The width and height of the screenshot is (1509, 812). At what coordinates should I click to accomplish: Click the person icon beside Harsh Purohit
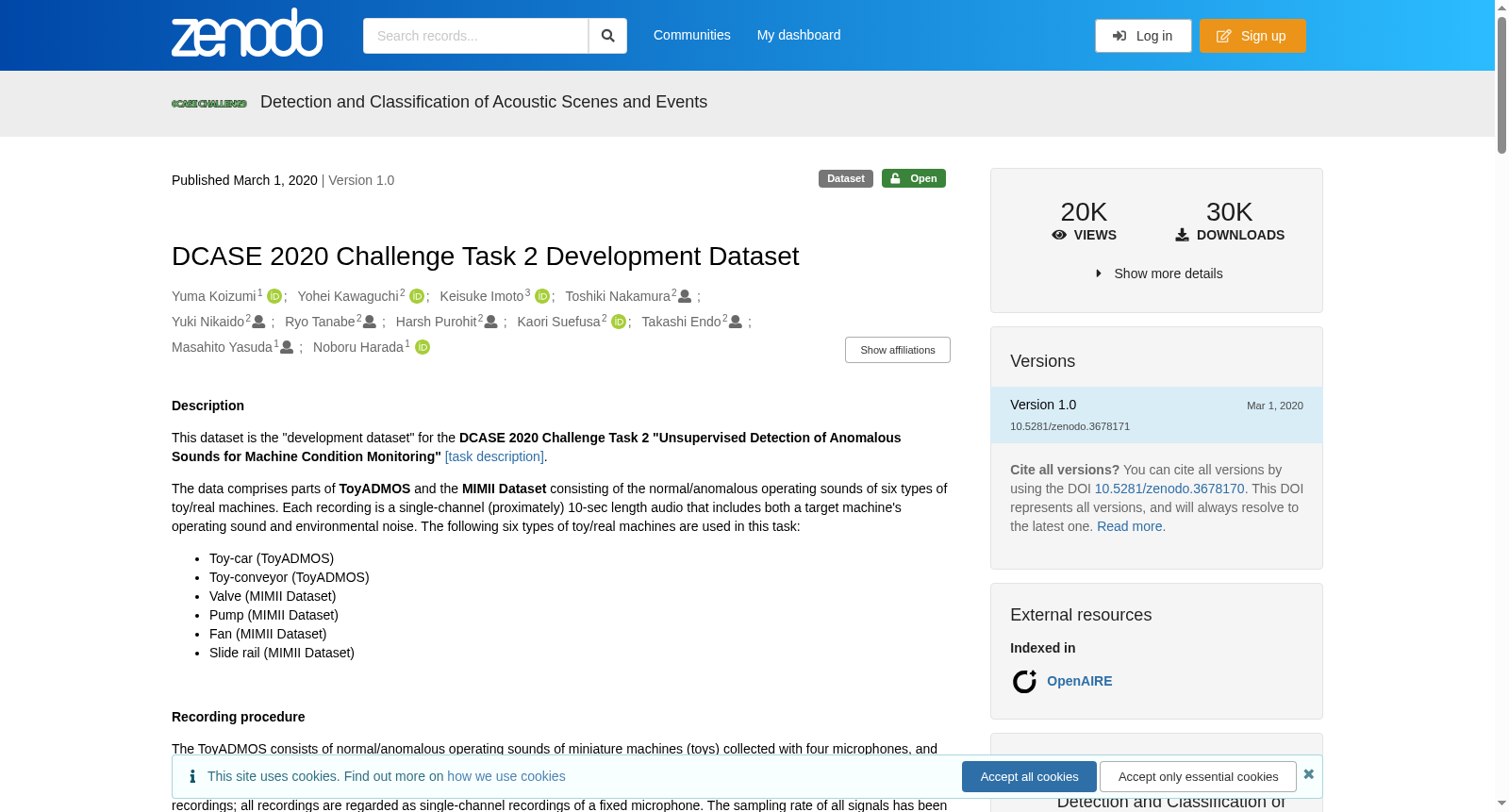490,322
